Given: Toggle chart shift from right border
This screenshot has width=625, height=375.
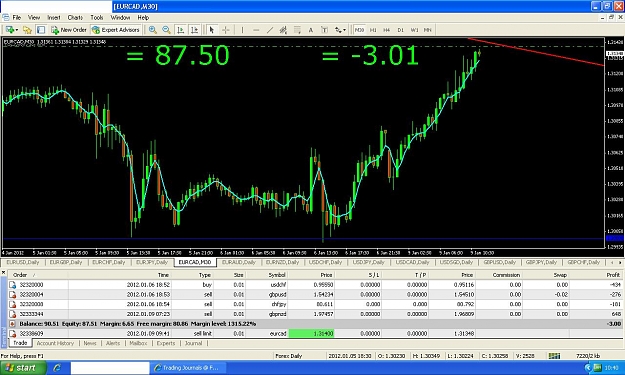Looking at the screenshot, I should click(x=194, y=30).
